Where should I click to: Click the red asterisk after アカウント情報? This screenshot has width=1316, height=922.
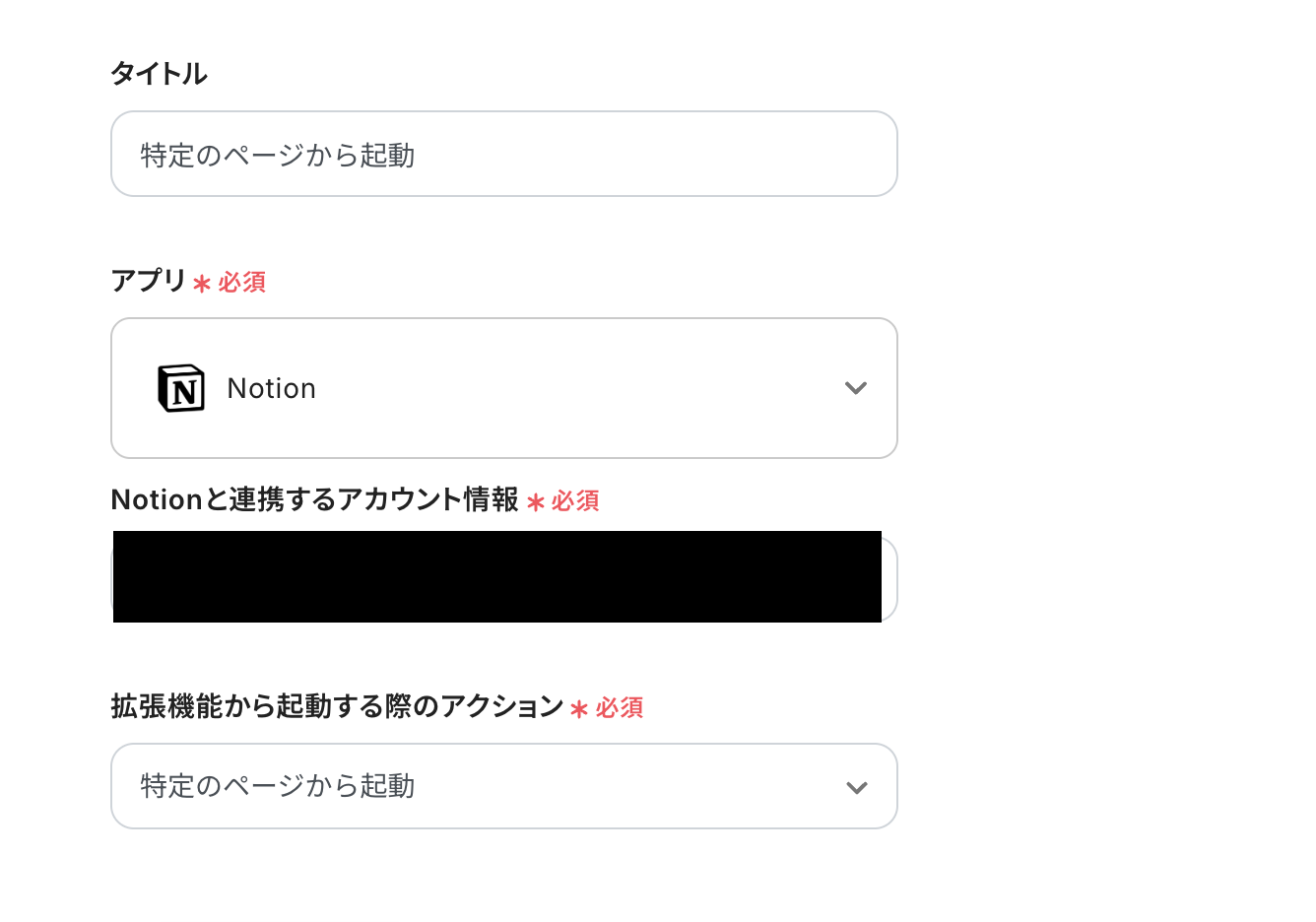coord(536,502)
